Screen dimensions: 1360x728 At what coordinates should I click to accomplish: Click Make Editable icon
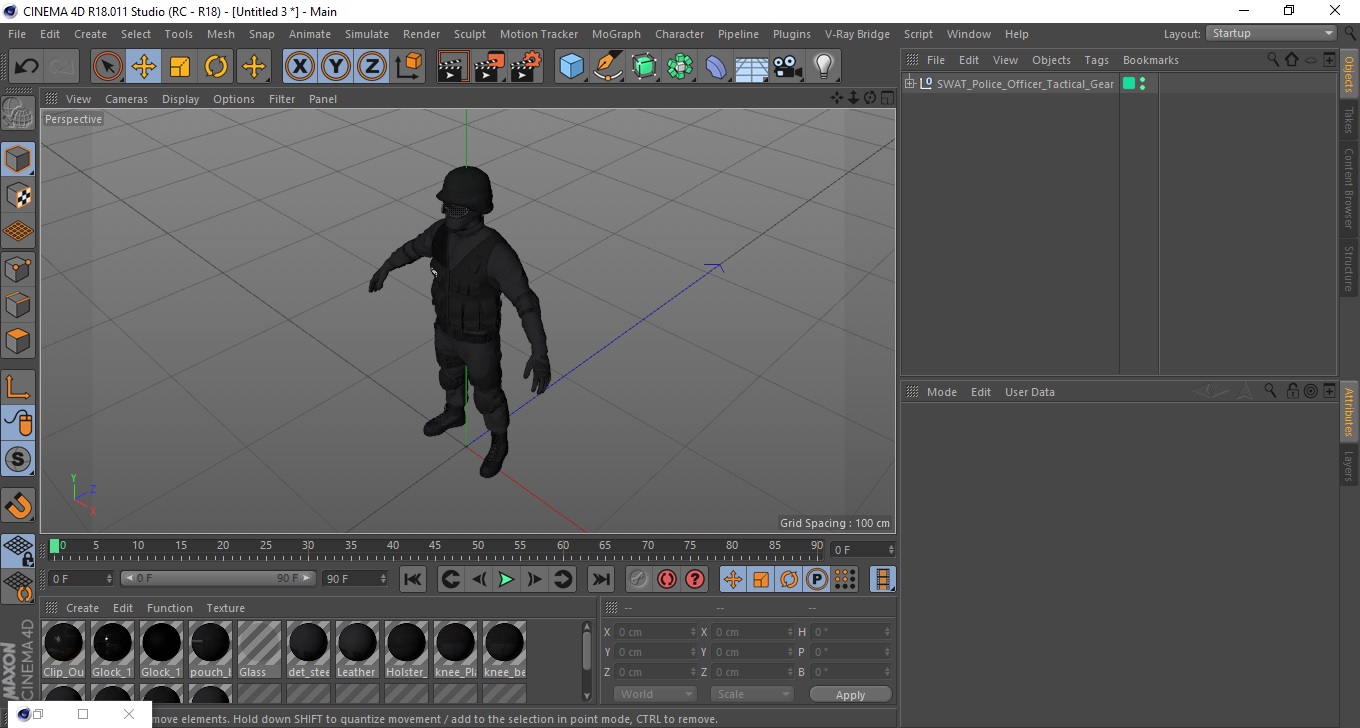pyautogui.click(x=18, y=114)
